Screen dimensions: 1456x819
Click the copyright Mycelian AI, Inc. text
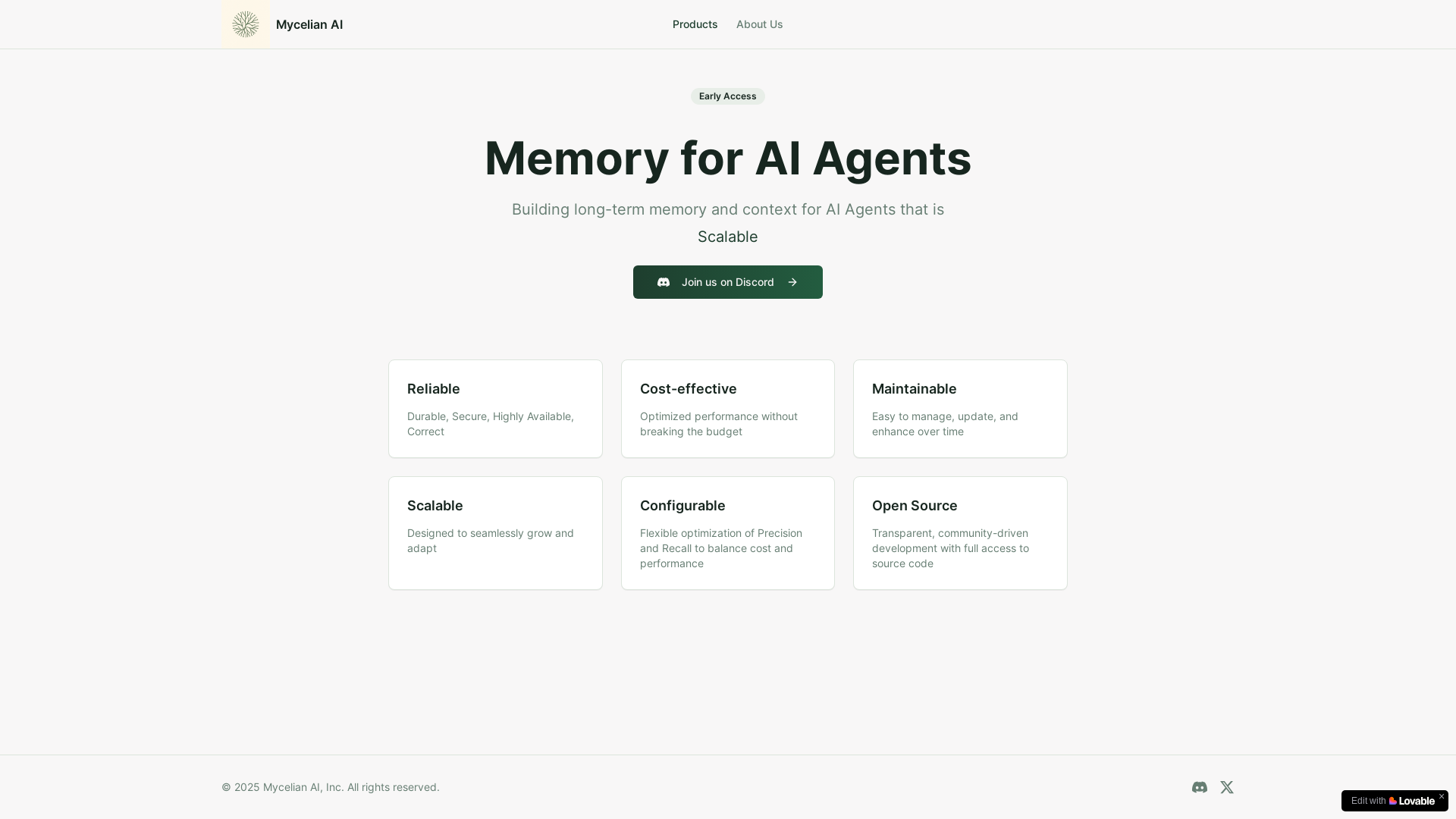(331, 787)
